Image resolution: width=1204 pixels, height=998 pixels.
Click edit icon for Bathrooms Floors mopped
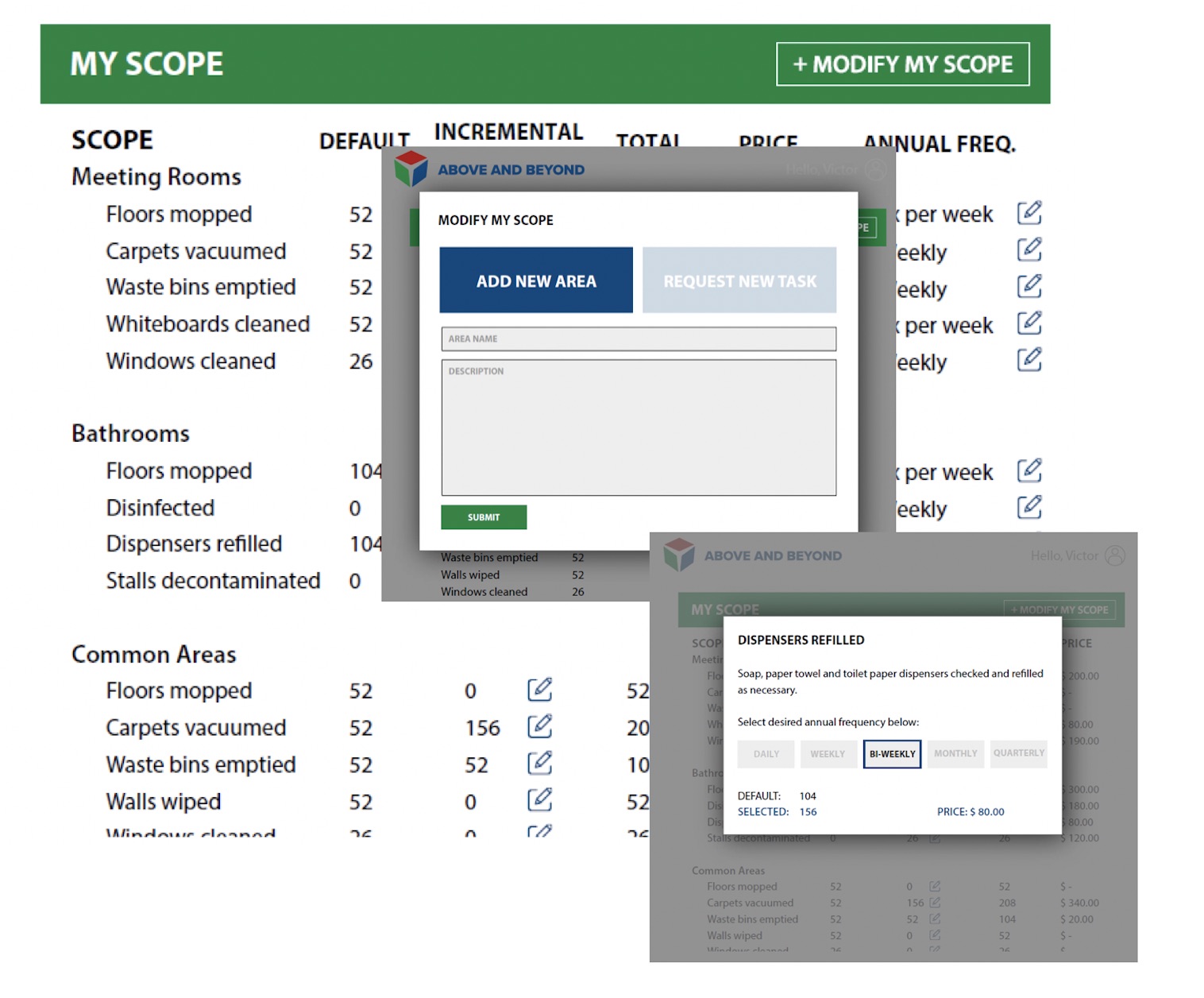pyautogui.click(x=1028, y=470)
